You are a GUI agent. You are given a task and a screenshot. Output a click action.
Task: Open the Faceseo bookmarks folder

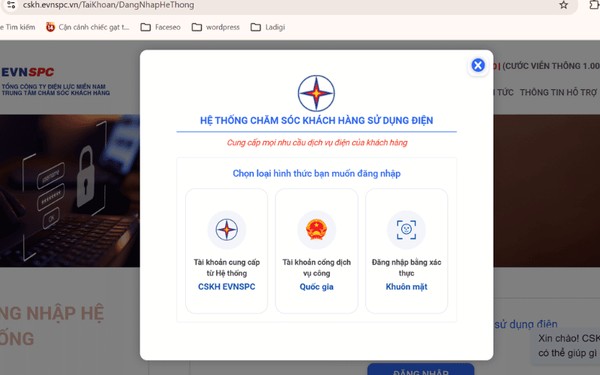point(160,27)
